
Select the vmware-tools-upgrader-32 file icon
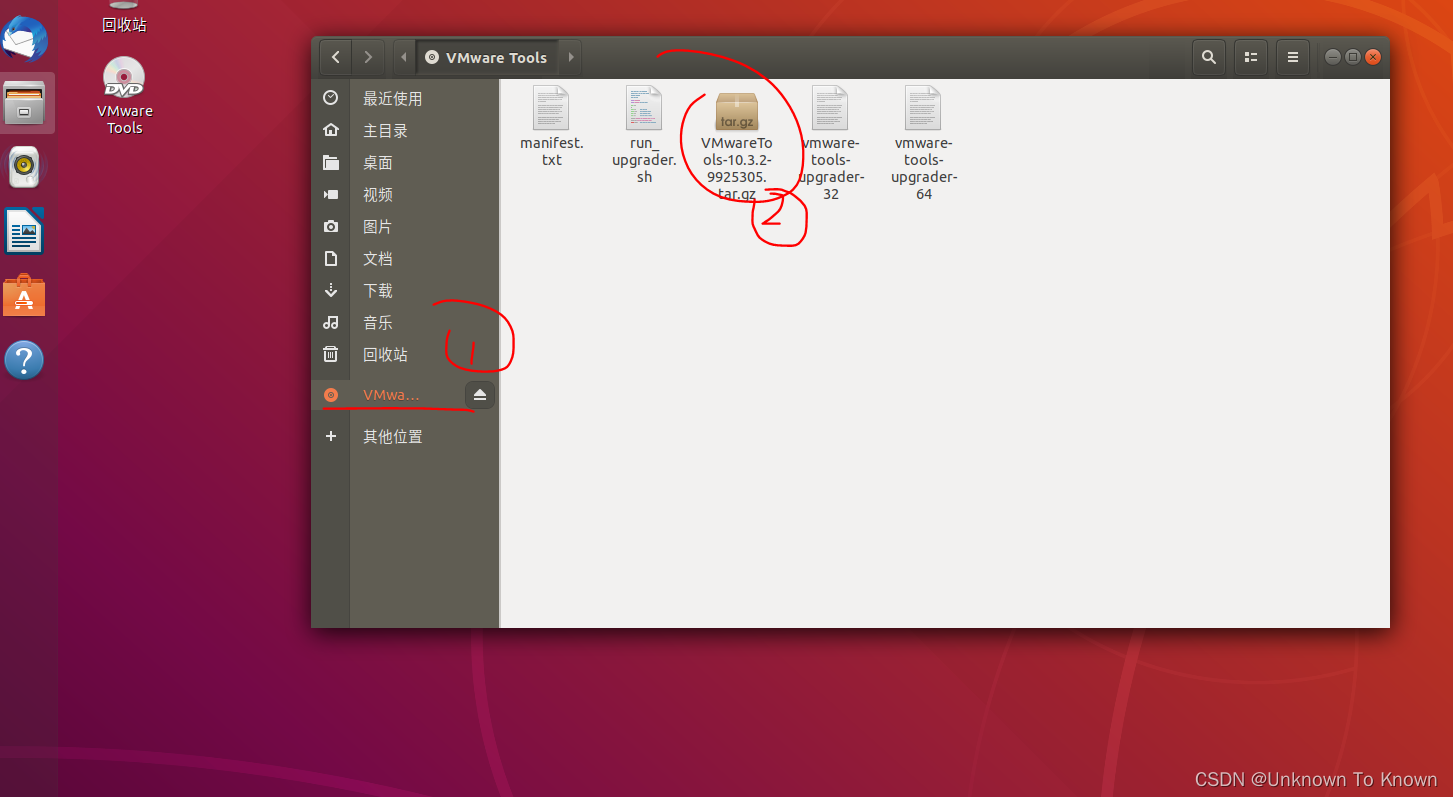[x=830, y=108]
